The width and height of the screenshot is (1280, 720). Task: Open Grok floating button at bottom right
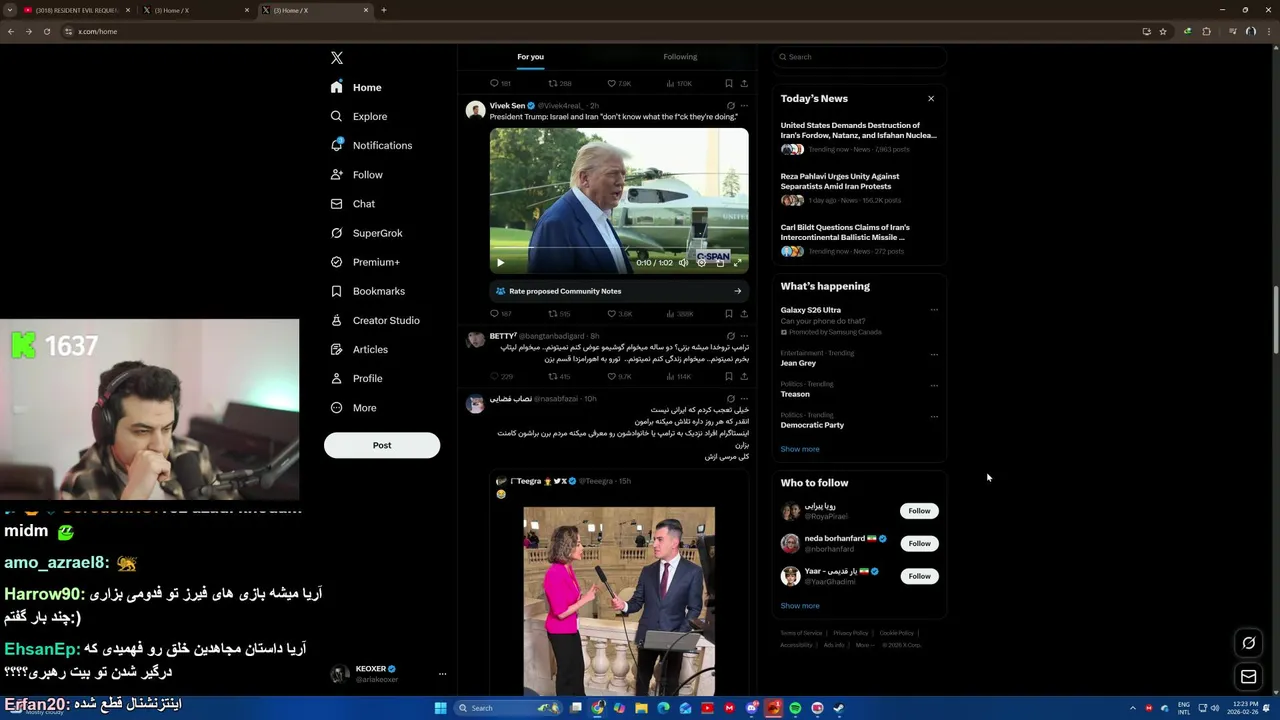pyautogui.click(x=1249, y=643)
